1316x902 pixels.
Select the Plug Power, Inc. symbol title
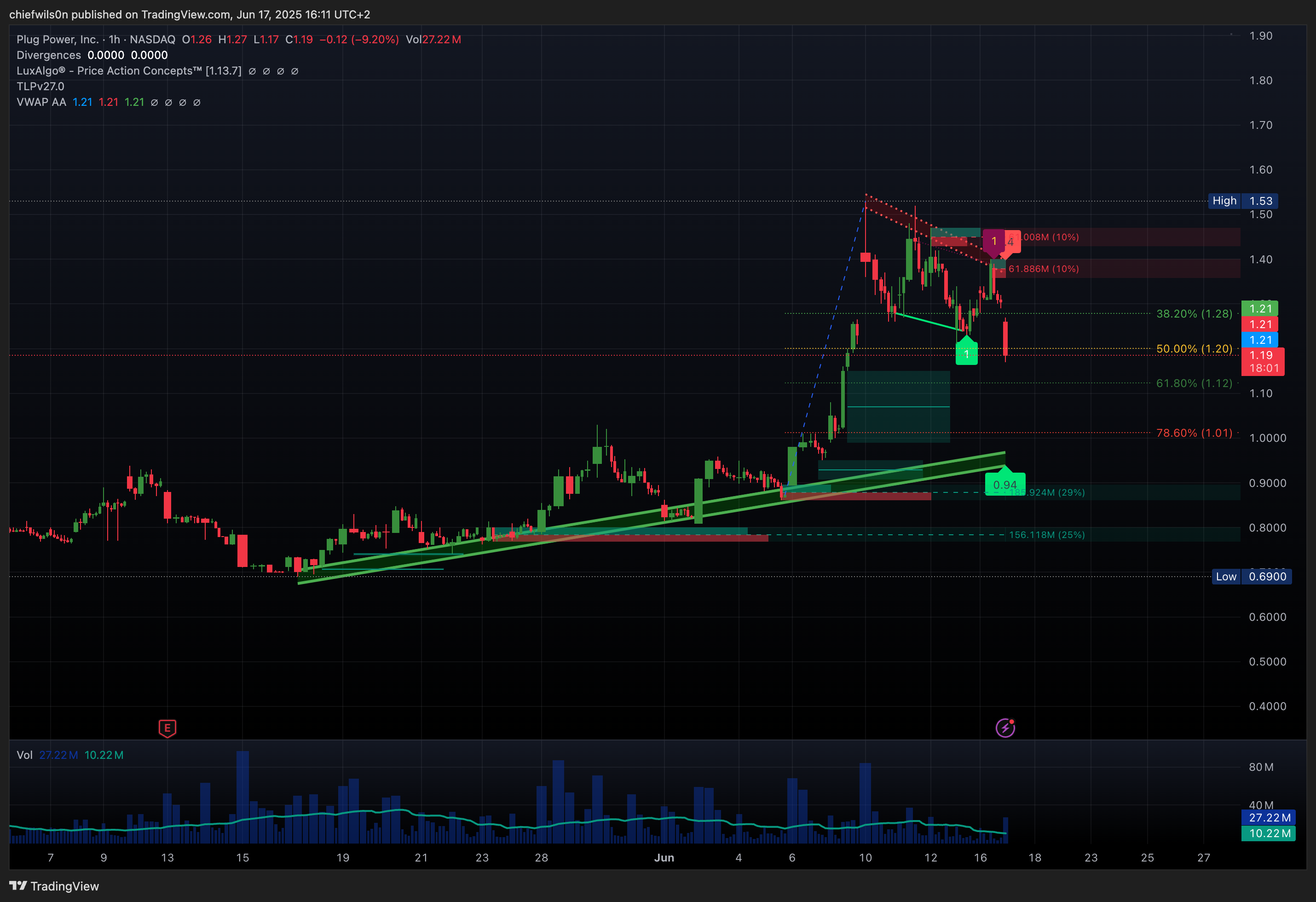[x=57, y=39]
